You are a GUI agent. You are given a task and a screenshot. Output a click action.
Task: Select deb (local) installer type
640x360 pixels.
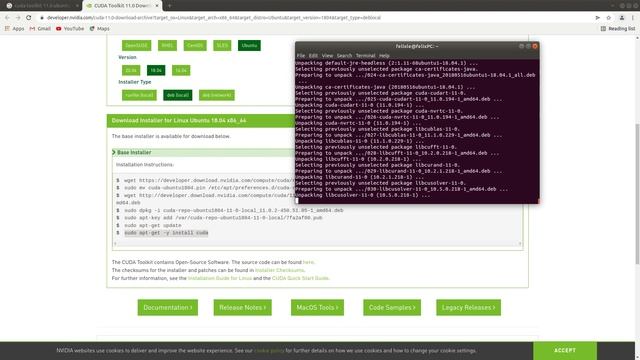pos(178,95)
